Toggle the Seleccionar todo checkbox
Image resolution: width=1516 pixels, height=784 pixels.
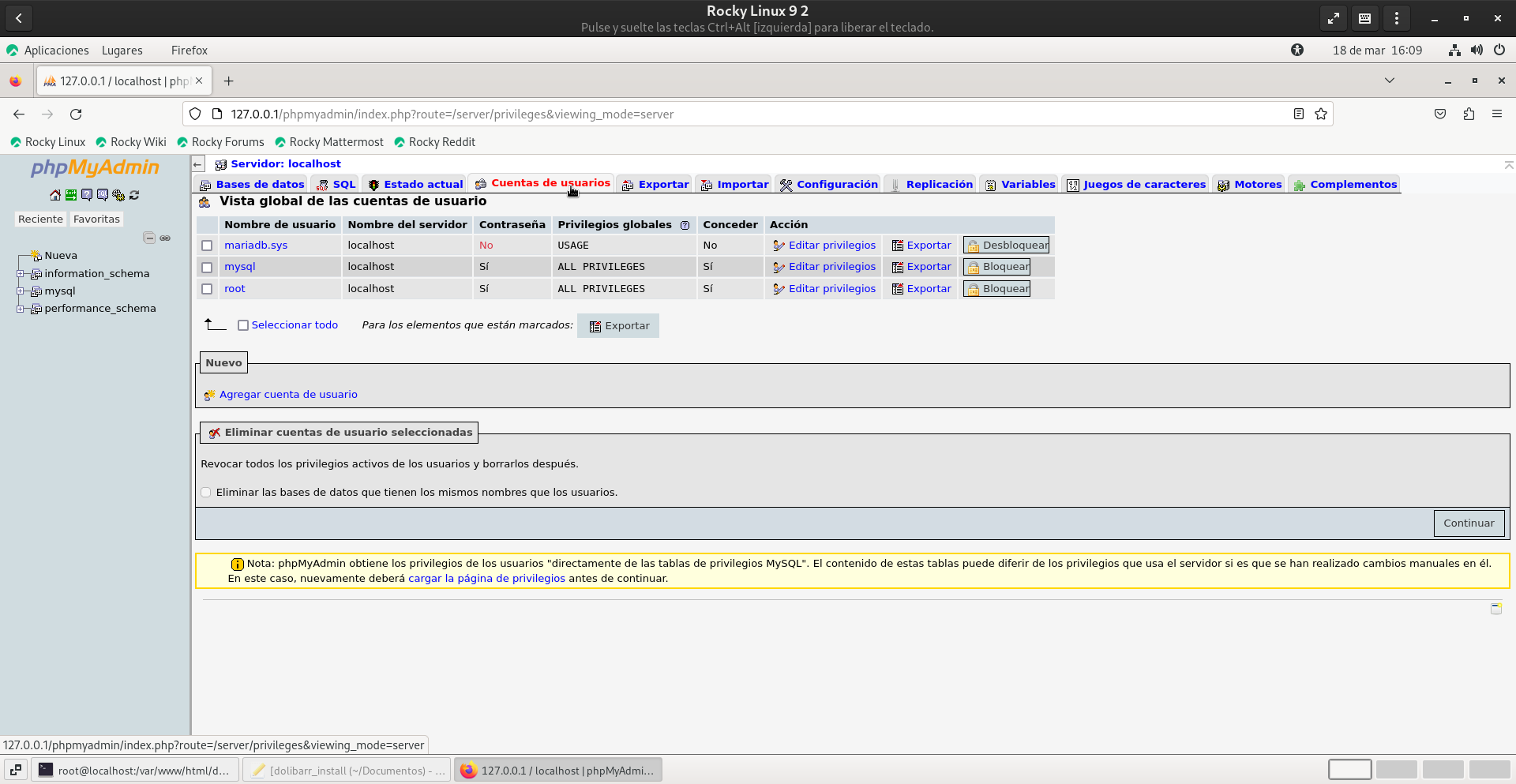pyautogui.click(x=243, y=325)
